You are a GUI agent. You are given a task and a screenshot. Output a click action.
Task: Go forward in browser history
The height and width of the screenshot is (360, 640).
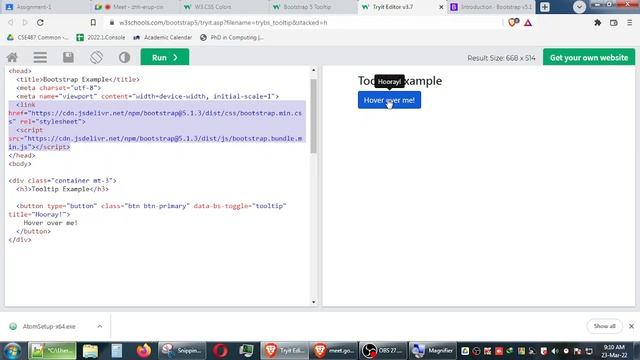tap(25, 23)
